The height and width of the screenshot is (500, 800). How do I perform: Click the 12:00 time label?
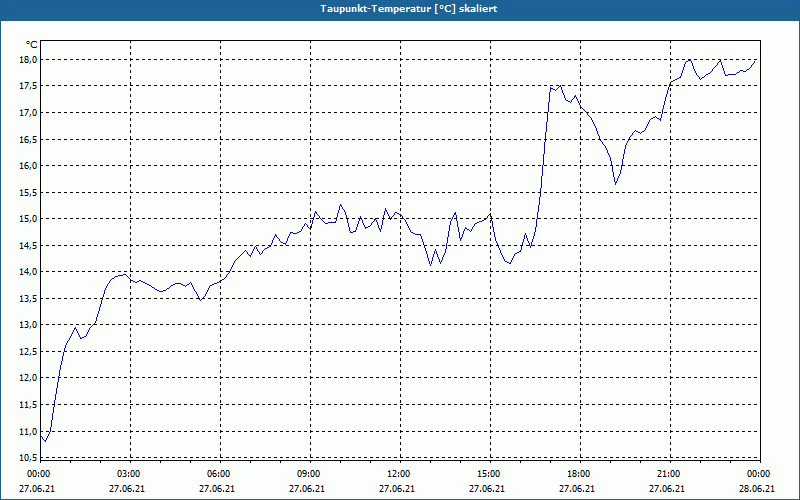[399, 474]
